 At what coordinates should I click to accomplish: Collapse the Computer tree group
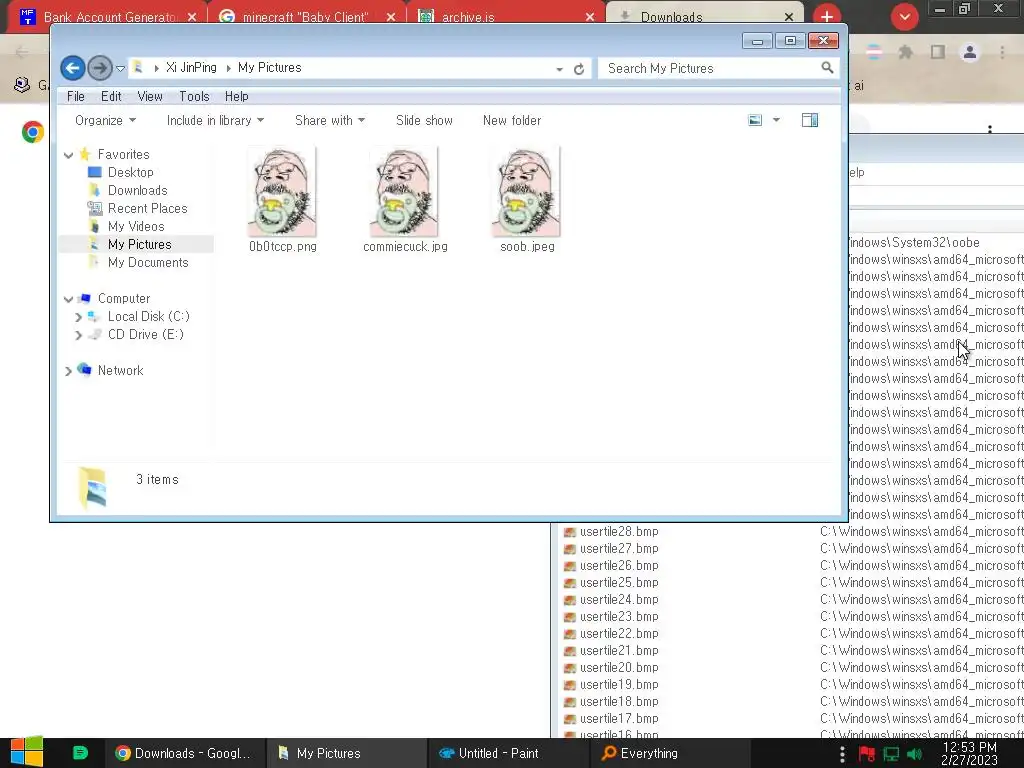point(69,299)
